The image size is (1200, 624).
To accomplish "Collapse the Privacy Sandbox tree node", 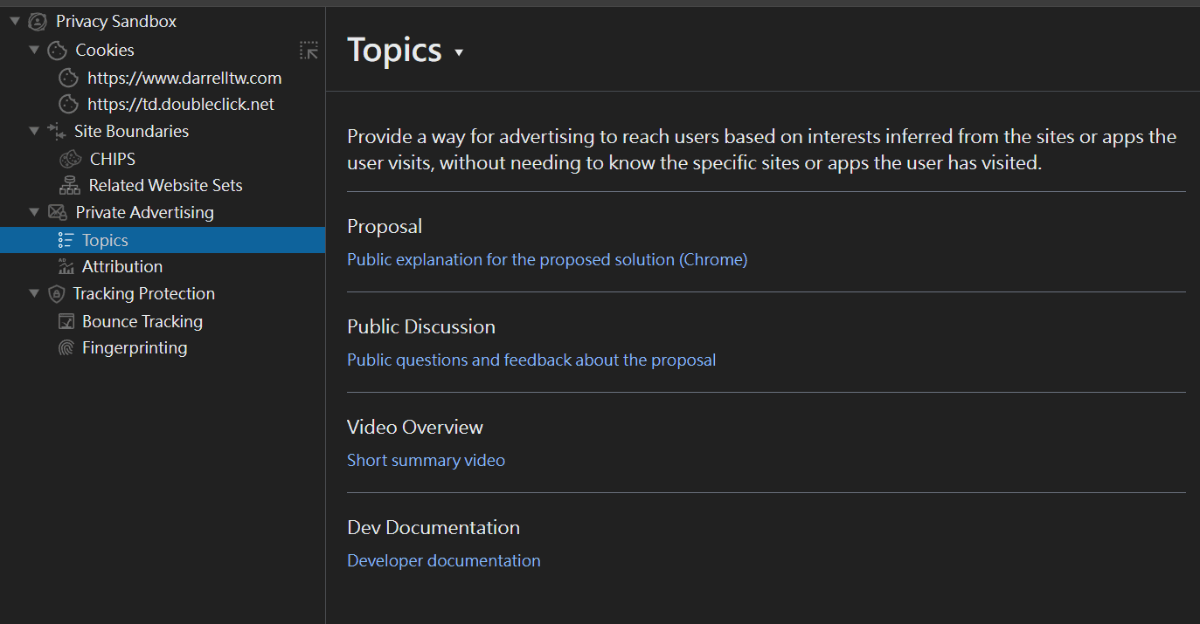I will [16, 20].
